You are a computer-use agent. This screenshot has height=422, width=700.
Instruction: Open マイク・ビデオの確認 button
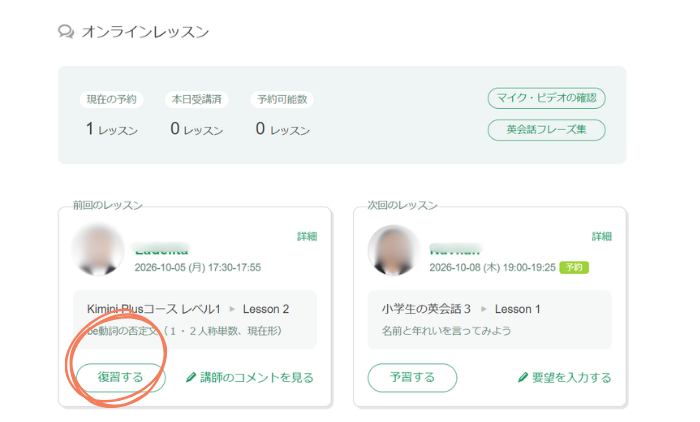tap(546, 98)
